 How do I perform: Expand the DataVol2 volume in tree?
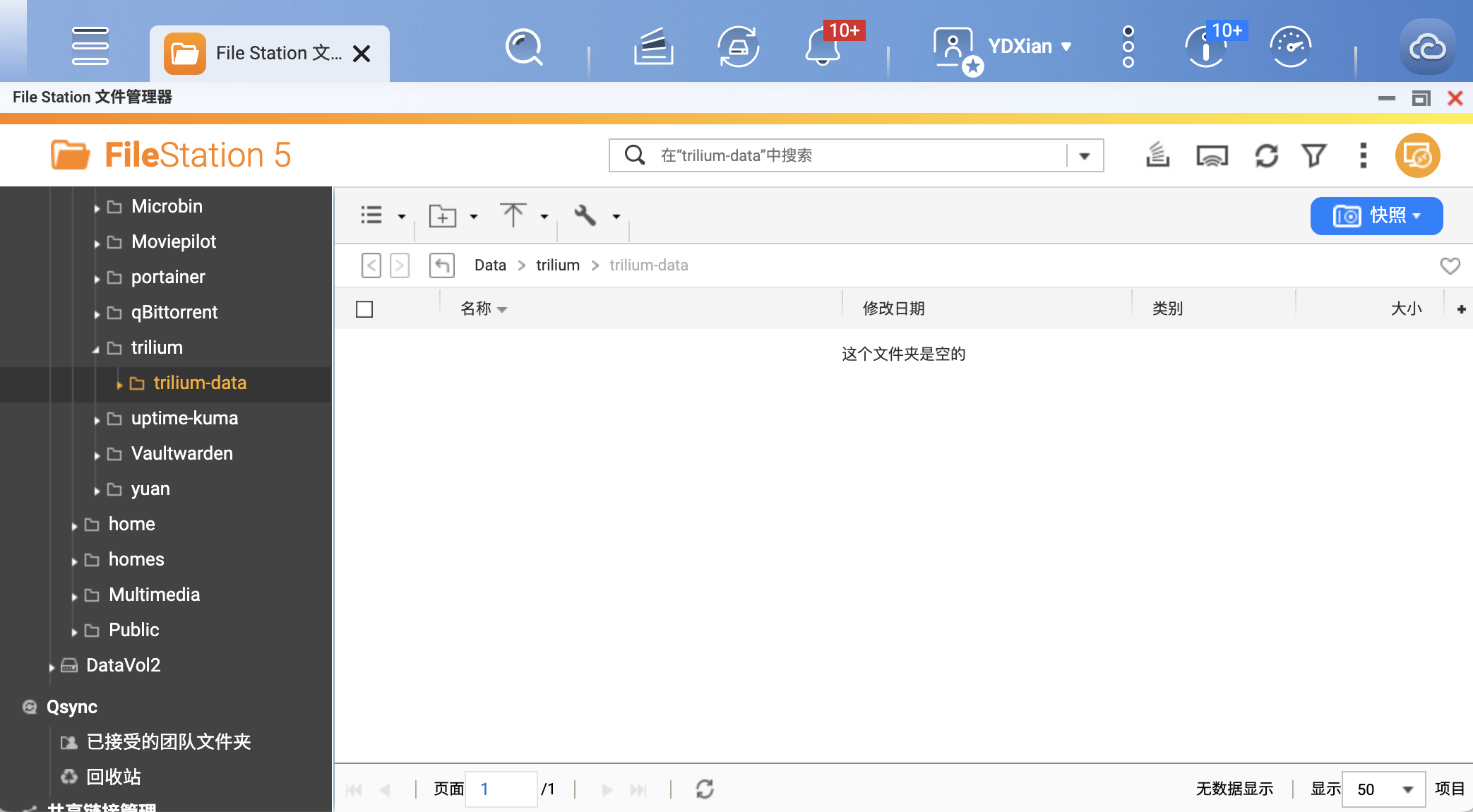pos(52,667)
